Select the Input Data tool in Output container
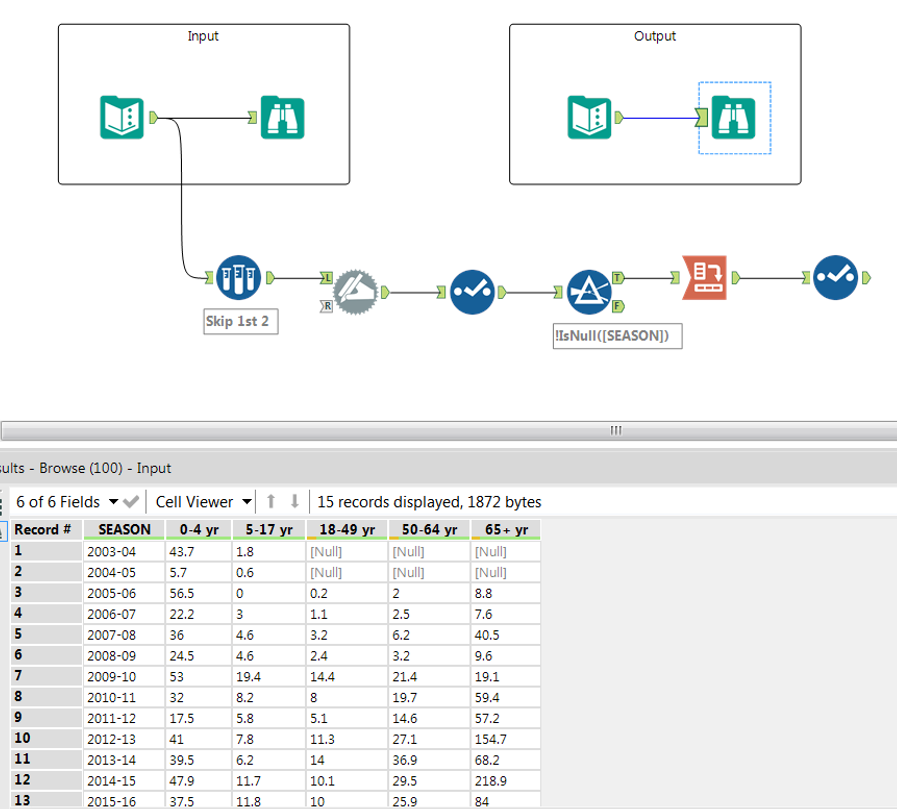The image size is (897, 809). click(589, 118)
